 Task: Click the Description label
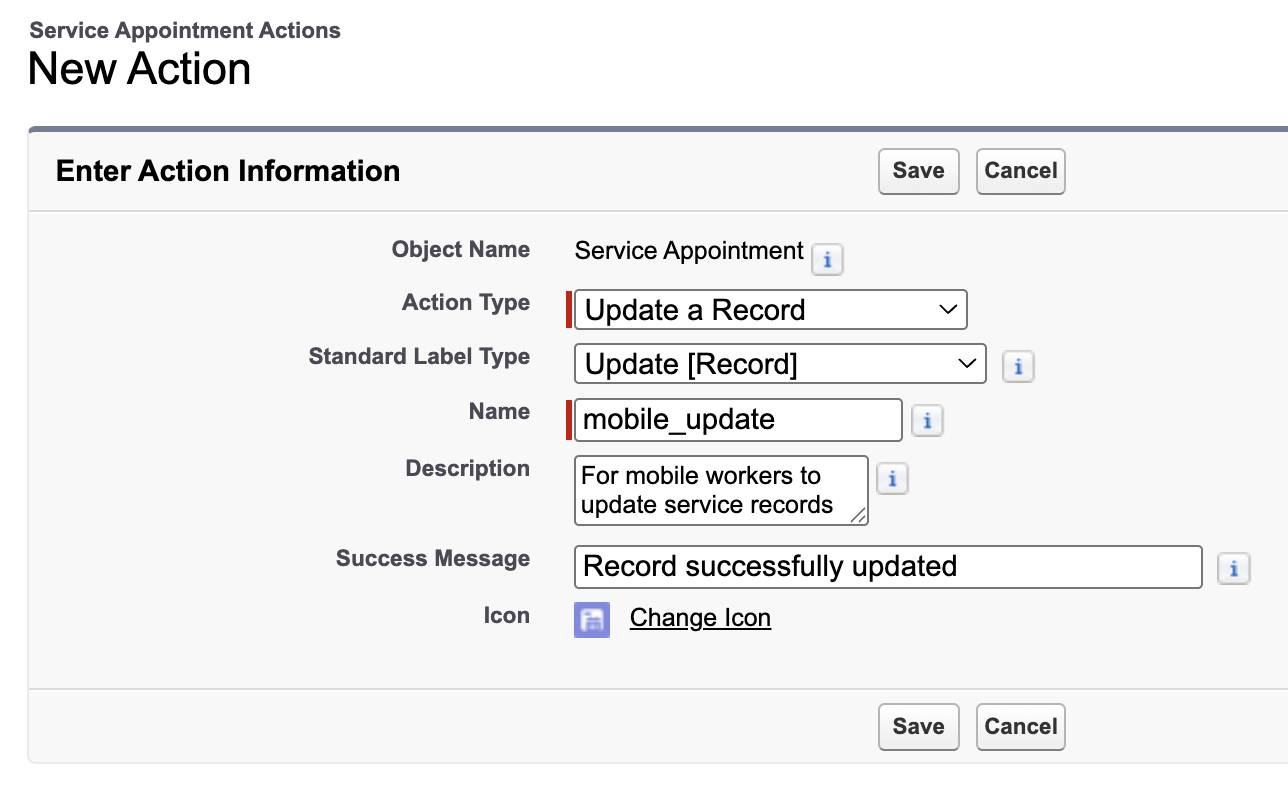[467, 468]
